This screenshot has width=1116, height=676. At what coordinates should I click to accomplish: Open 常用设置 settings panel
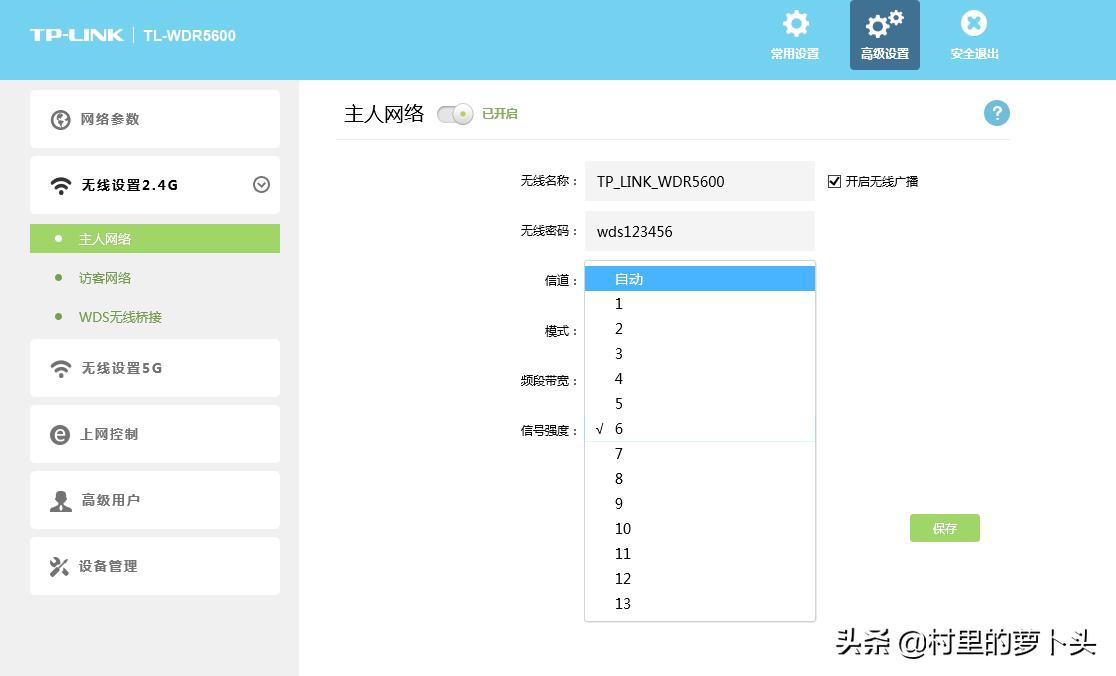point(794,33)
